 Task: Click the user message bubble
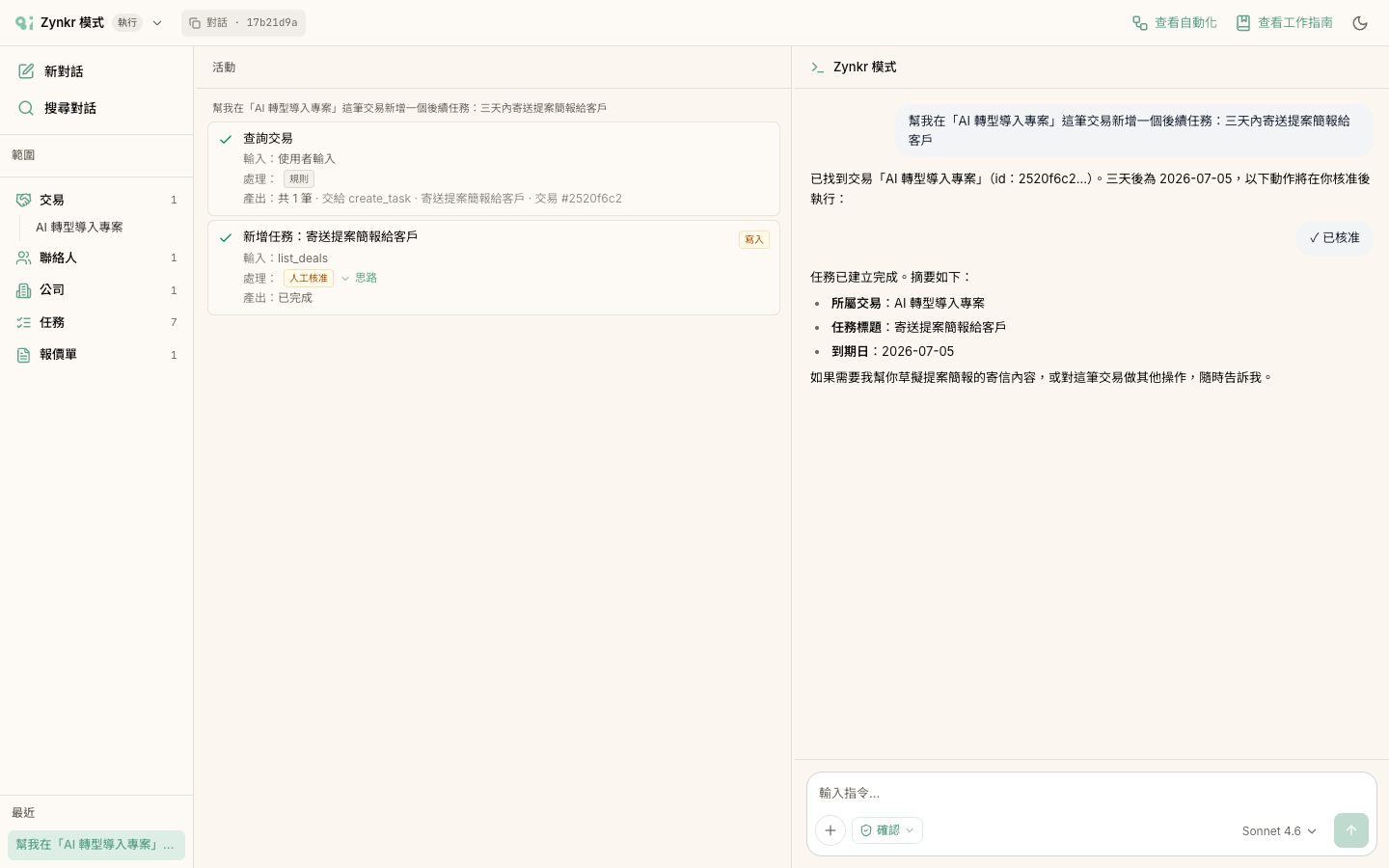(x=1134, y=130)
